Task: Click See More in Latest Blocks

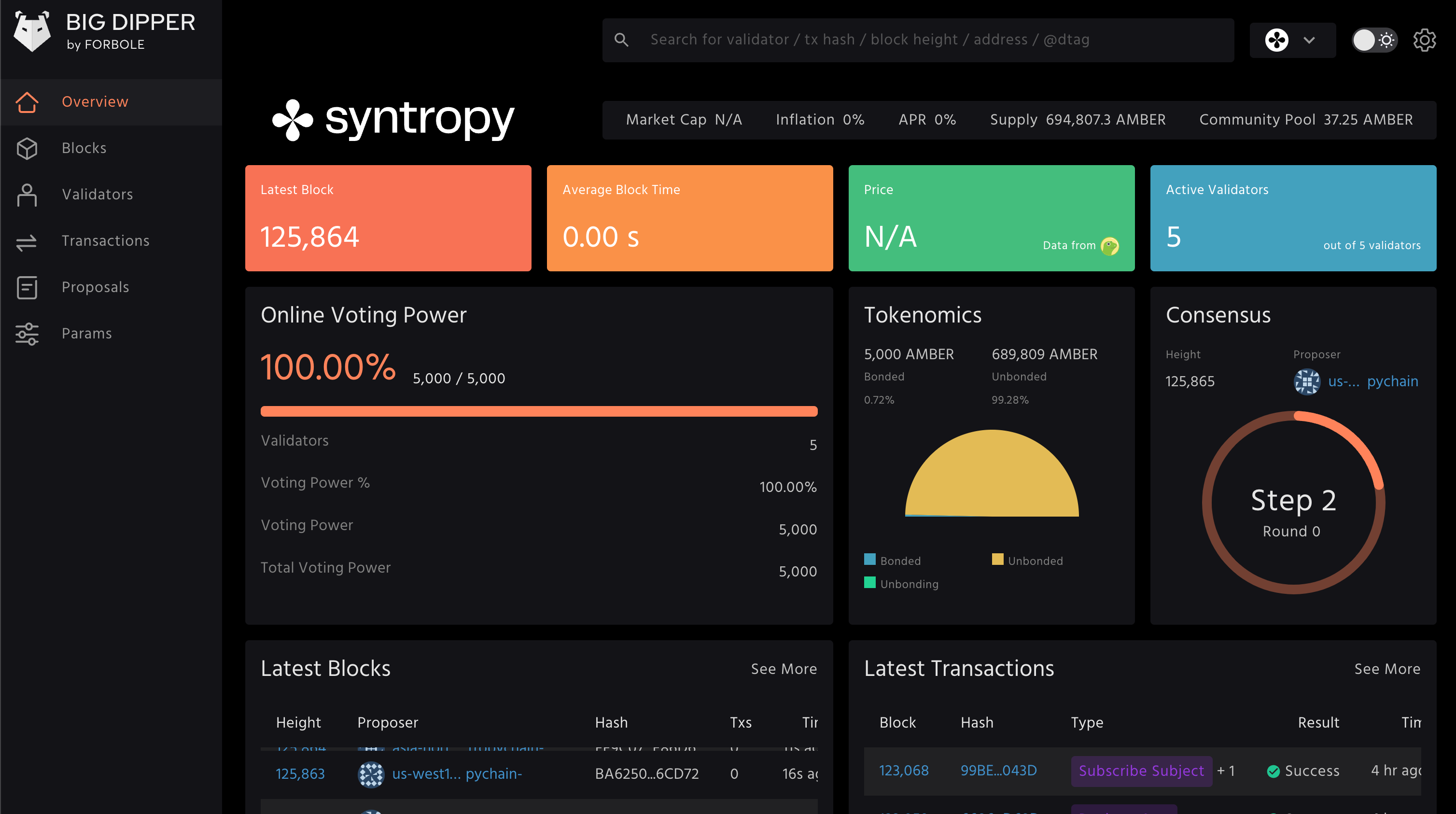Action: [784, 669]
